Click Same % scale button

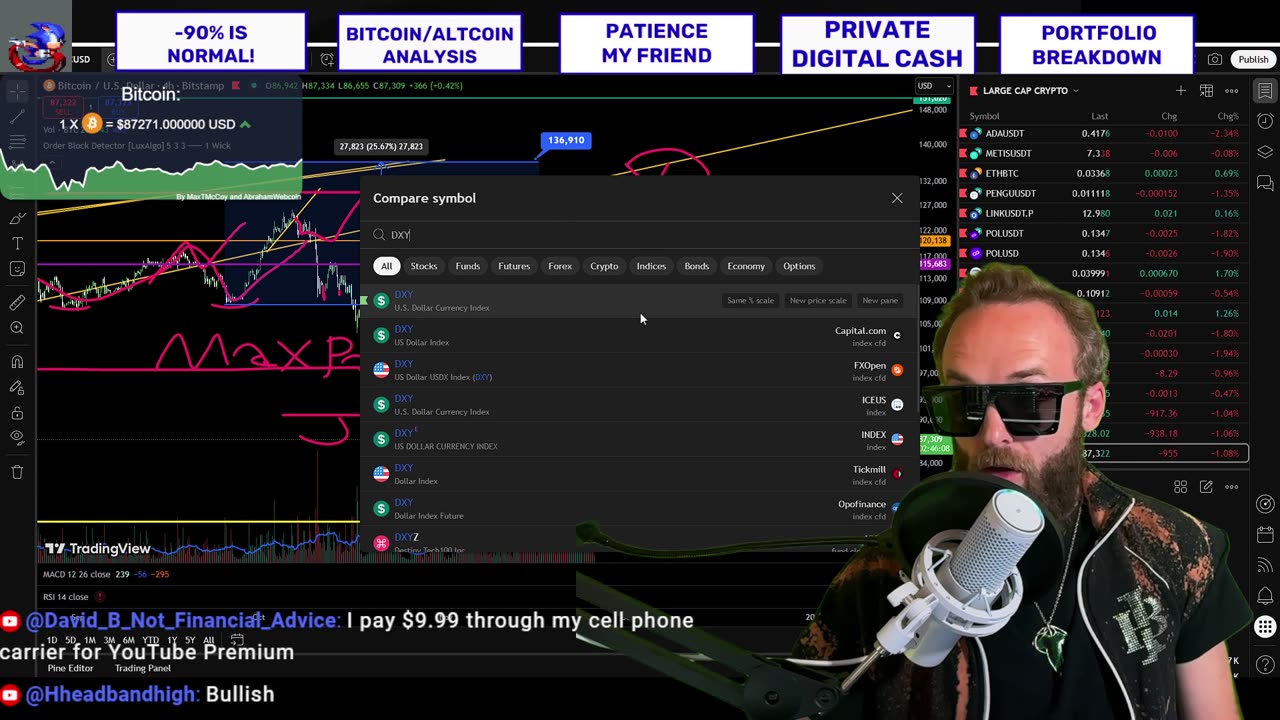pos(750,301)
